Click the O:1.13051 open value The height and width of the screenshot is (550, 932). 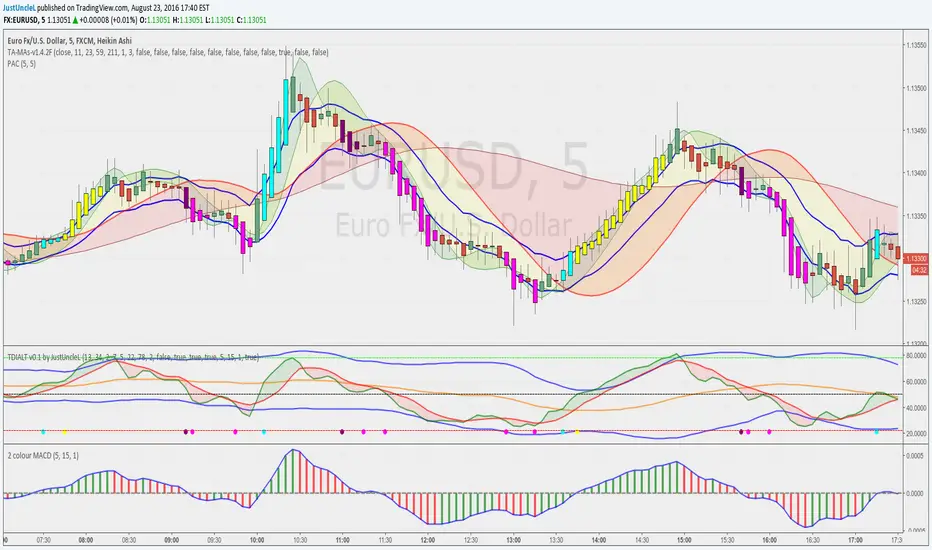point(156,20)
